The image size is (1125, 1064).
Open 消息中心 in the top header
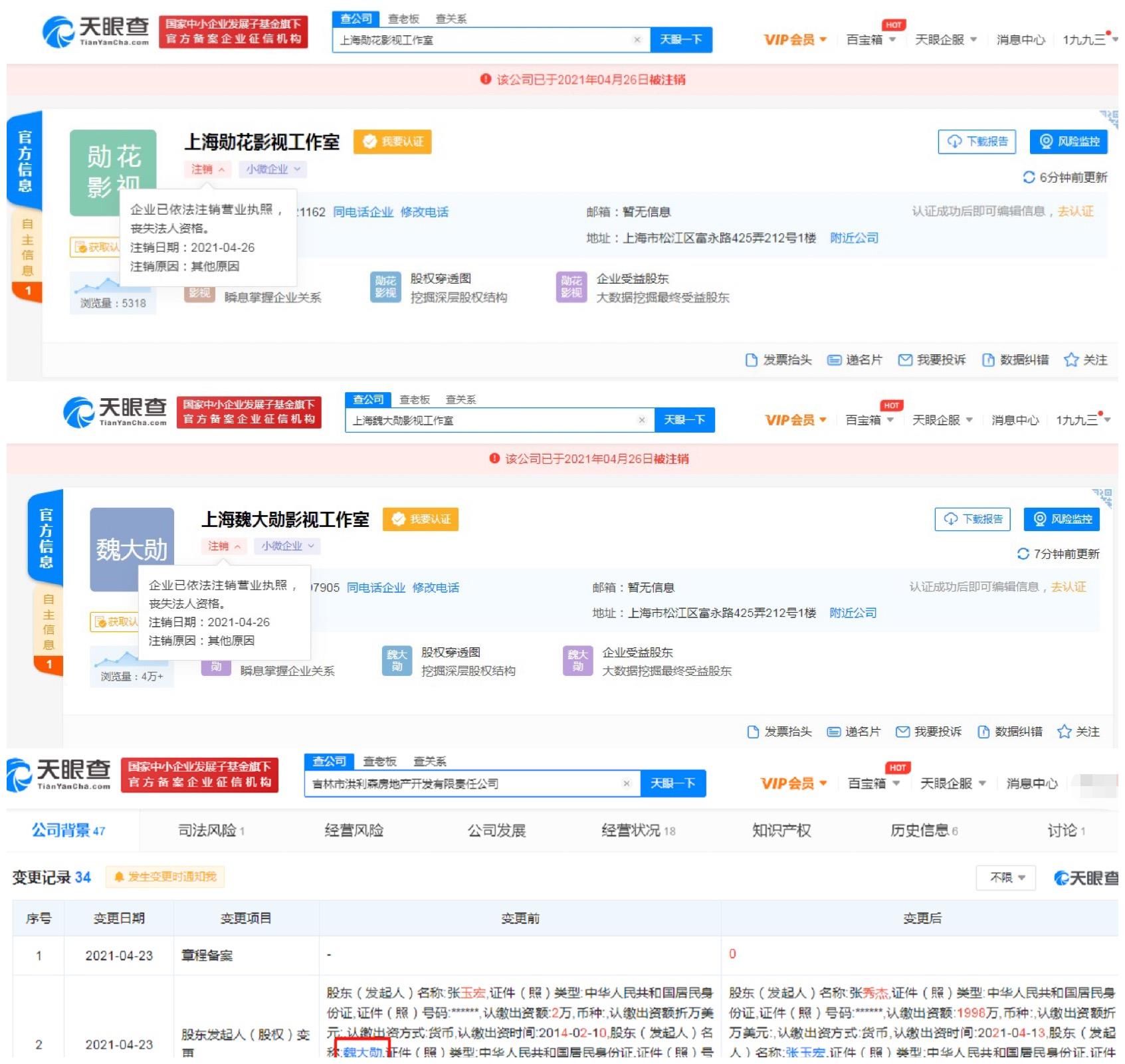pyautogui.click(x=1021, y=40)
